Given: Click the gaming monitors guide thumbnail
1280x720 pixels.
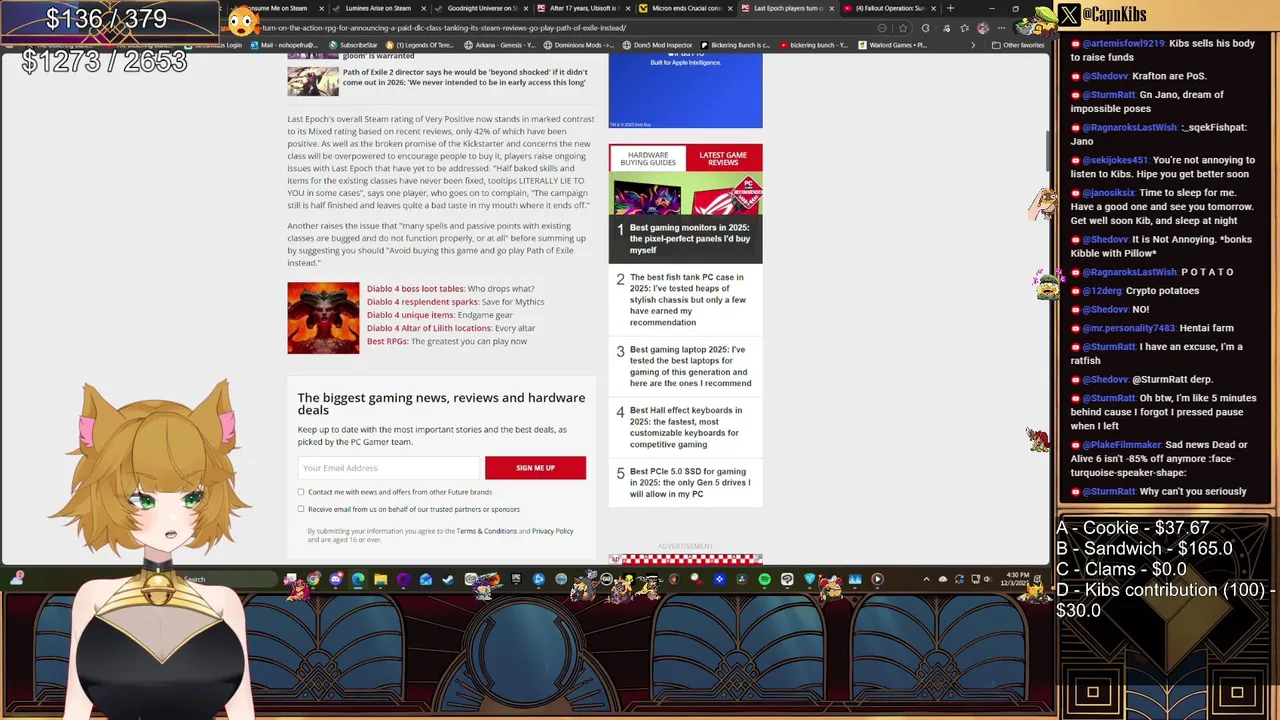Looking at the screenshot, I should point(685,195).
